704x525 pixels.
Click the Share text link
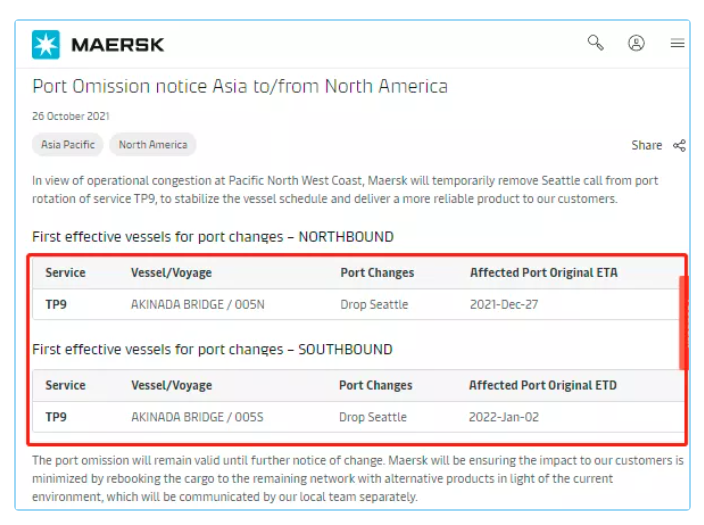click(x=647, y=146)
